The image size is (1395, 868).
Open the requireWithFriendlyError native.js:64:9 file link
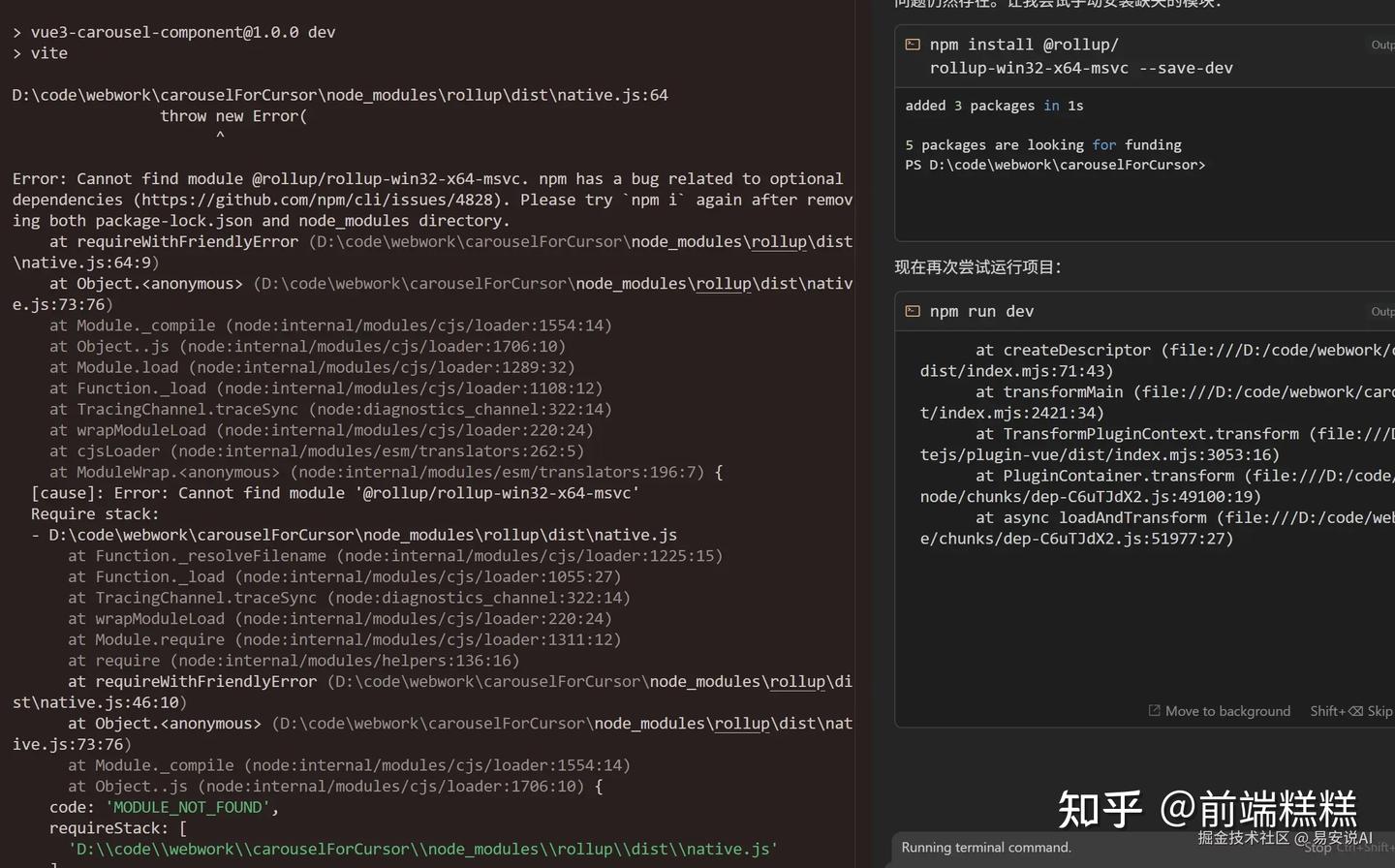pyautogui.click(x=581, y=242)
